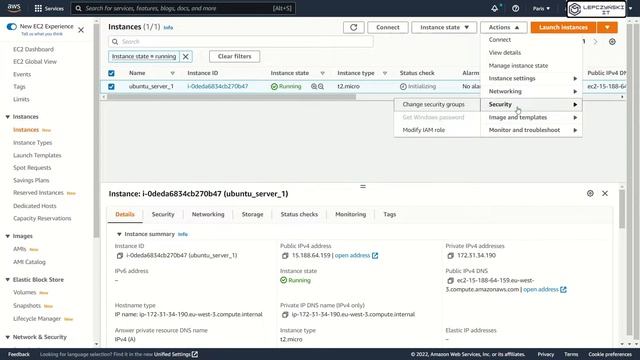Collapse Network & Security section
This screenshot has width=640, height=360.
coord(7,337)
